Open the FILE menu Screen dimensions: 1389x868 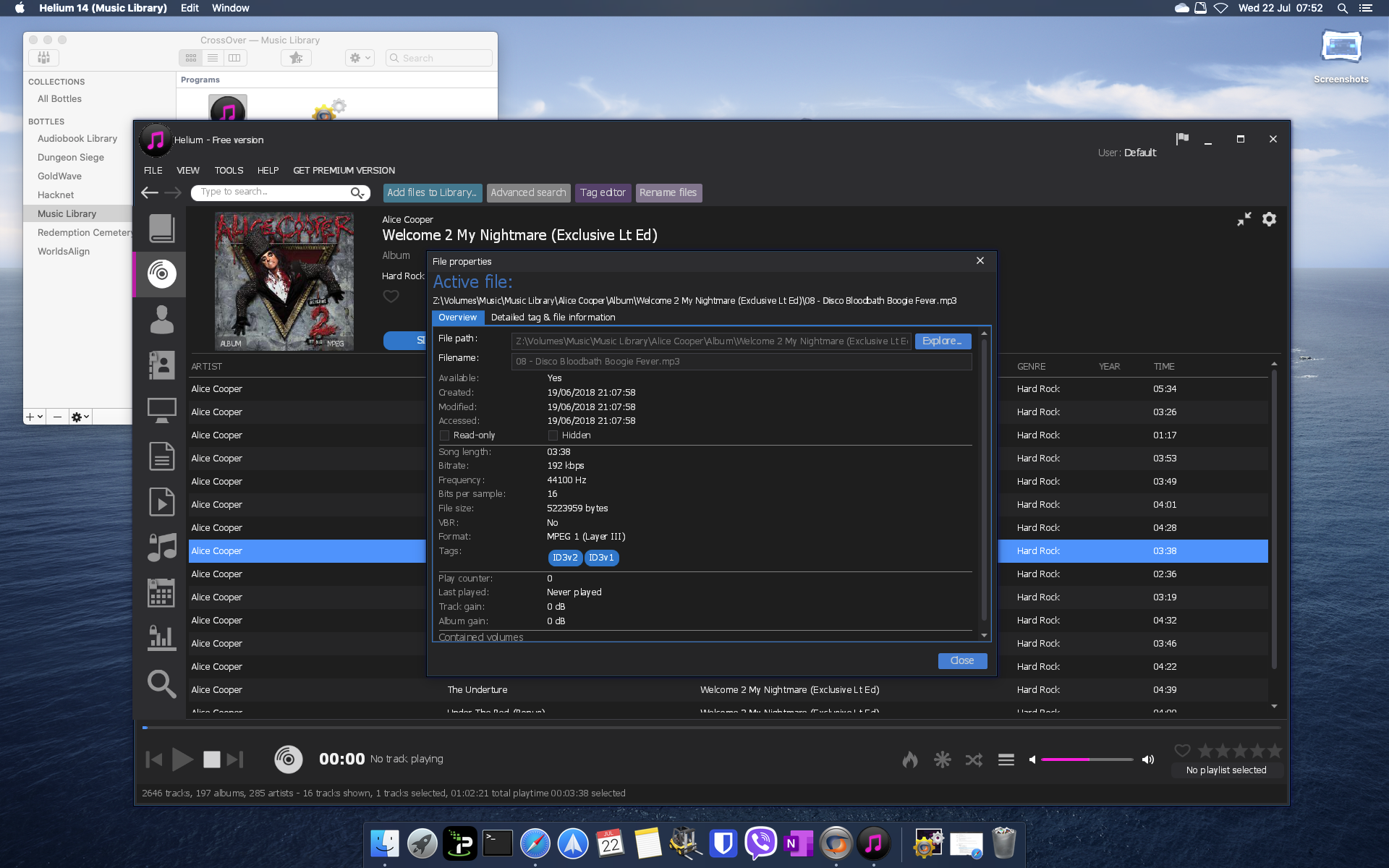[153, 171]
